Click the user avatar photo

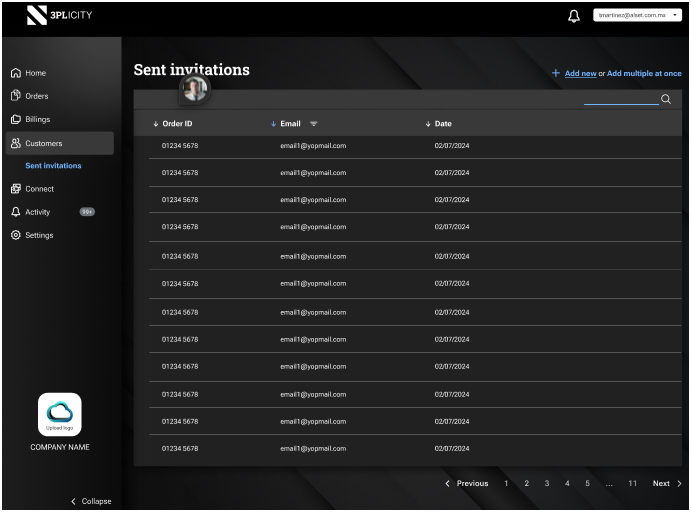(x=195, y=89)
